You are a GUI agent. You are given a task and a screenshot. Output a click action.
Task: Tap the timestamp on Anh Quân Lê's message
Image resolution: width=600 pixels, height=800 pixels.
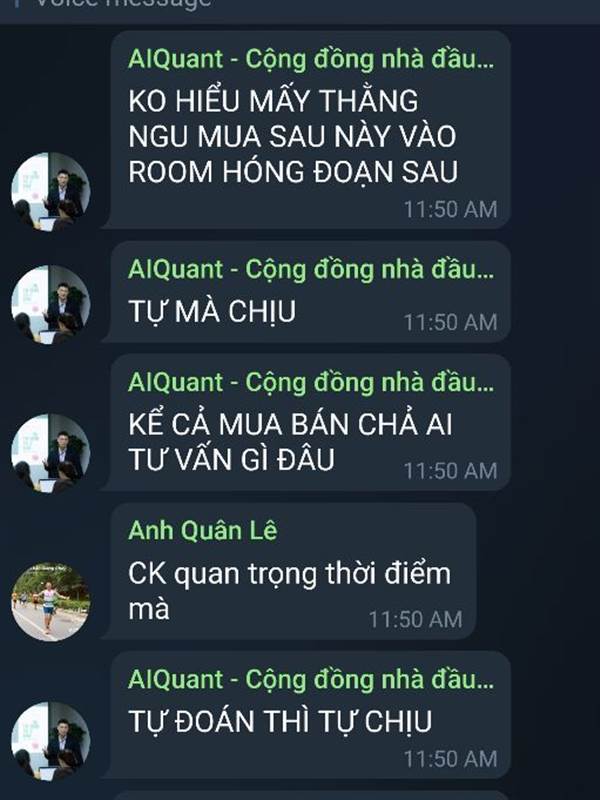[415, 619]
